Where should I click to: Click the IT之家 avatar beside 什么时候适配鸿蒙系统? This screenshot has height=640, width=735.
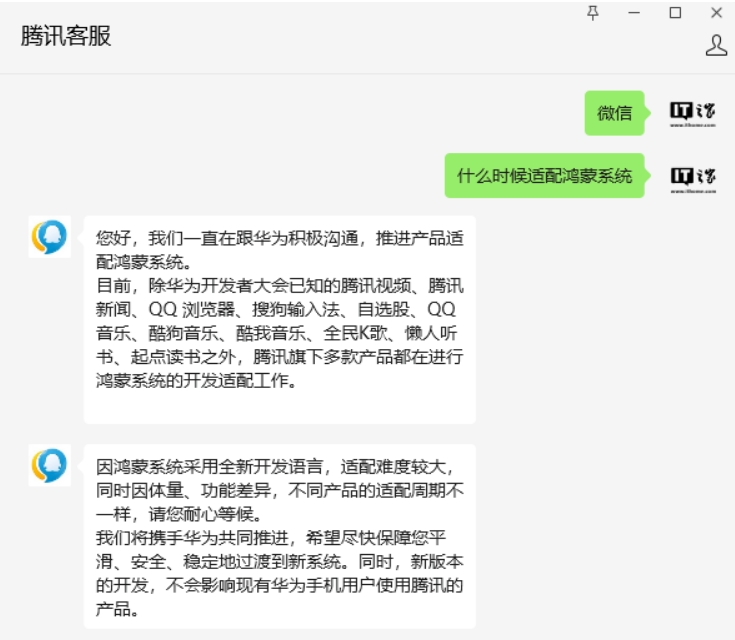pos(692,180)
